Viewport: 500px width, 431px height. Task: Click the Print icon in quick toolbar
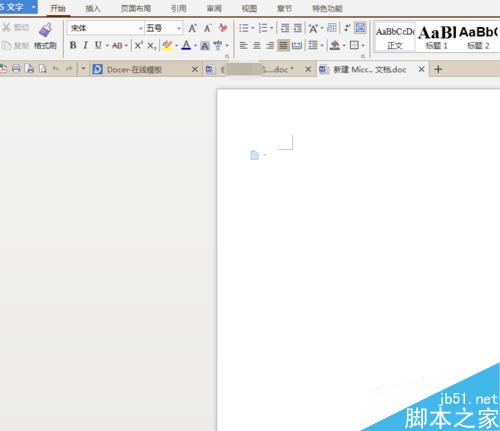point(16,69)
